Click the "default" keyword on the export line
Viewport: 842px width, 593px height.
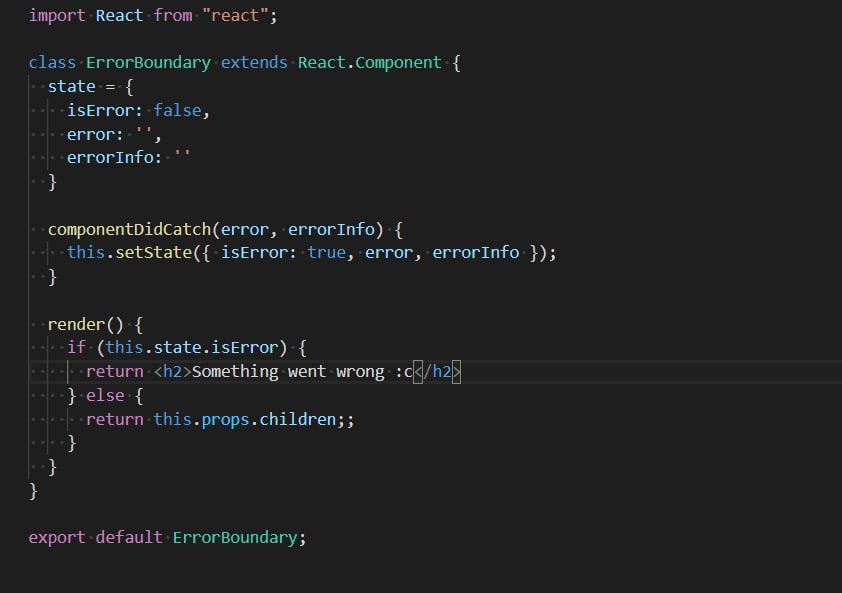tap(129, 538)
